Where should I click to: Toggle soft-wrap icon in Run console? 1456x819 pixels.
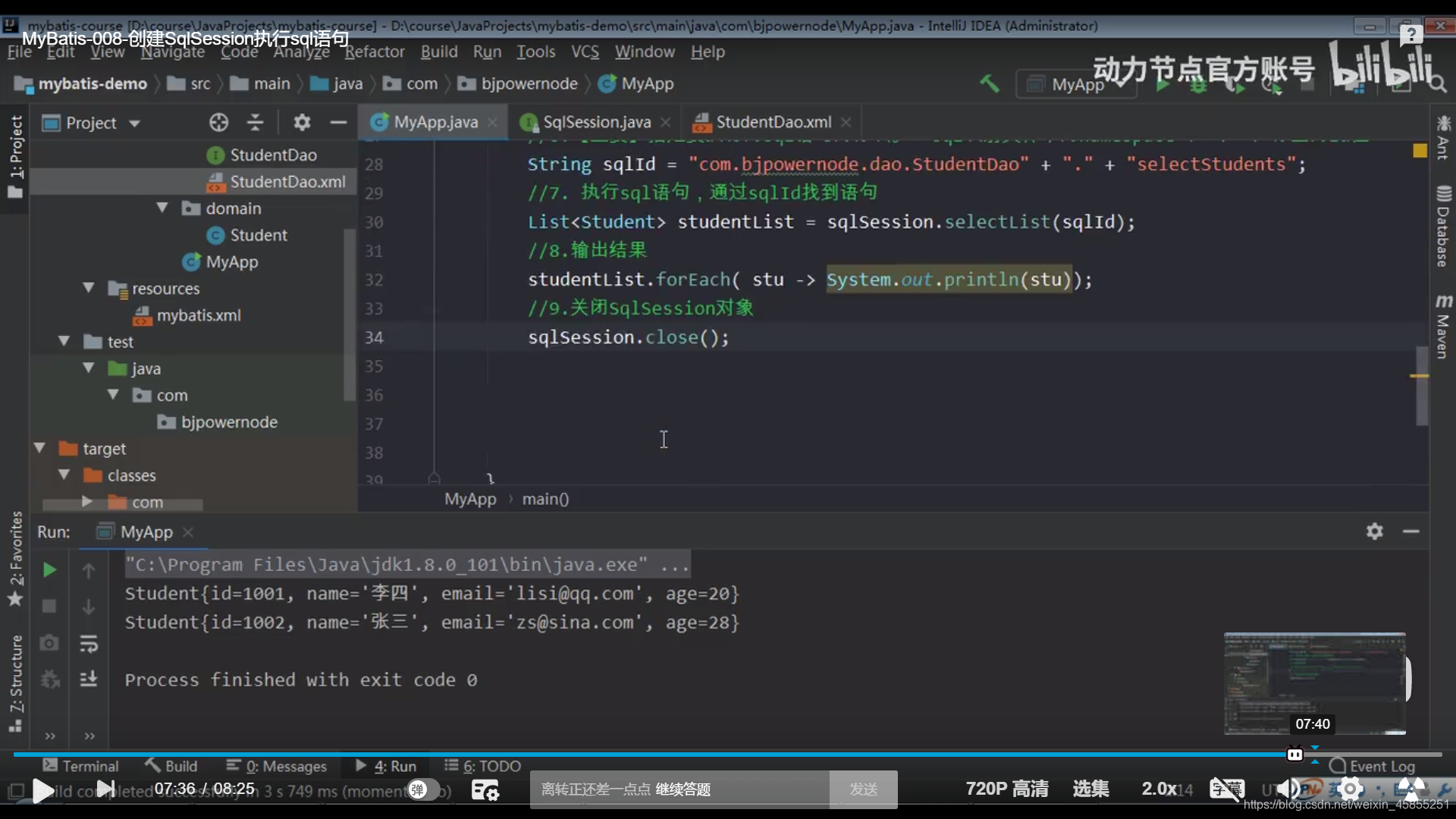click(x=89, y=644)
